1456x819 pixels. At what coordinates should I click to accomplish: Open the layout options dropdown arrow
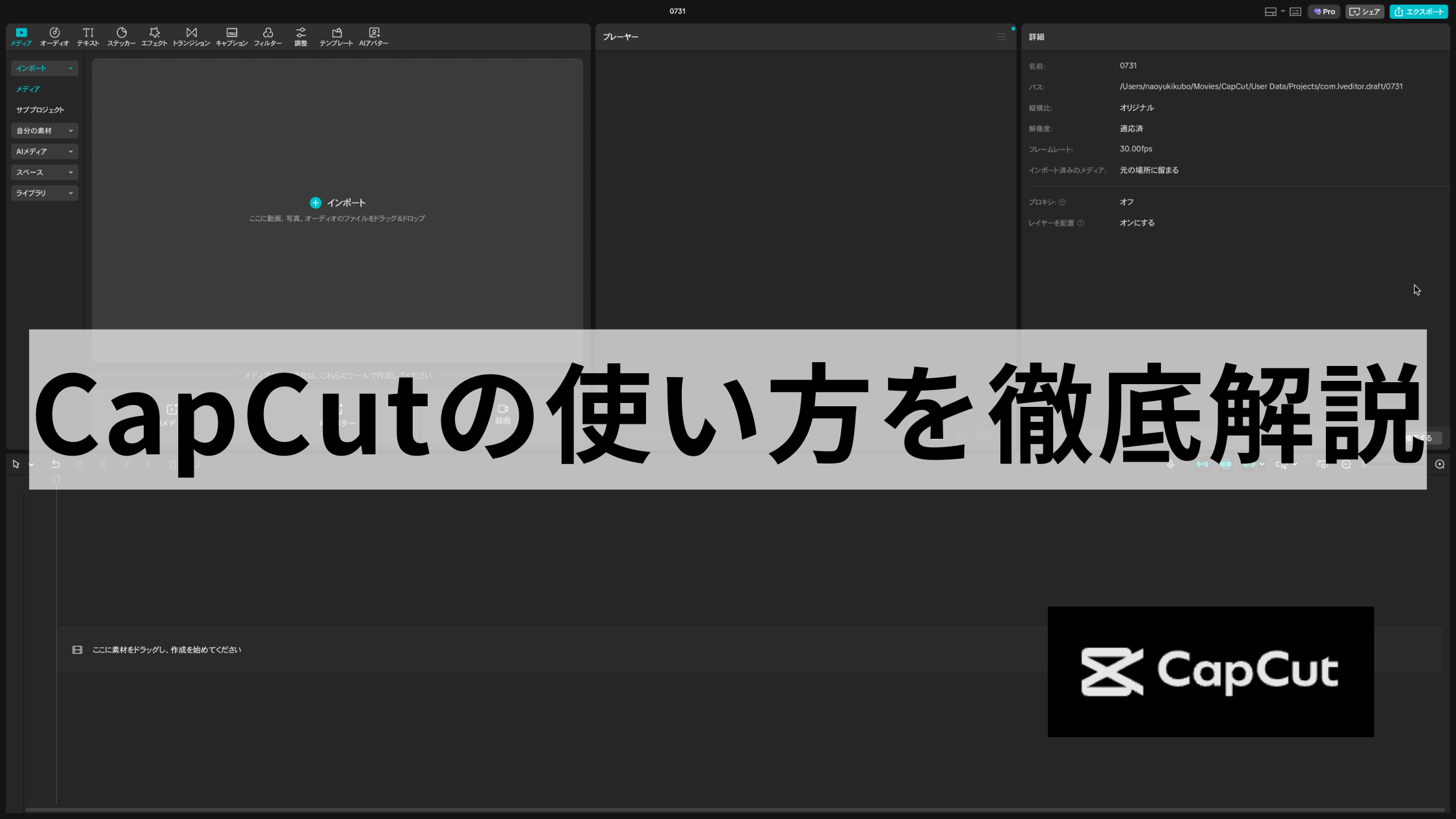1282,11
